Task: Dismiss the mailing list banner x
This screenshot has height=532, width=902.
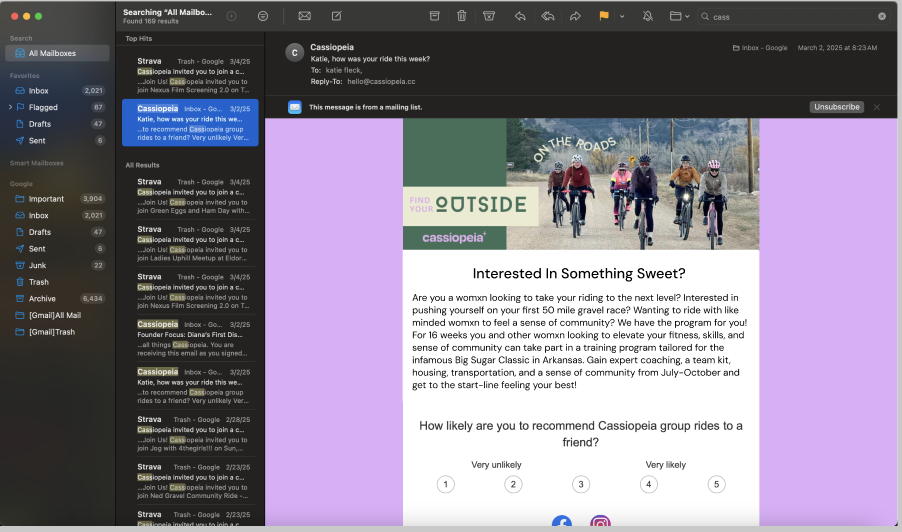Action: tap(877, 107)
